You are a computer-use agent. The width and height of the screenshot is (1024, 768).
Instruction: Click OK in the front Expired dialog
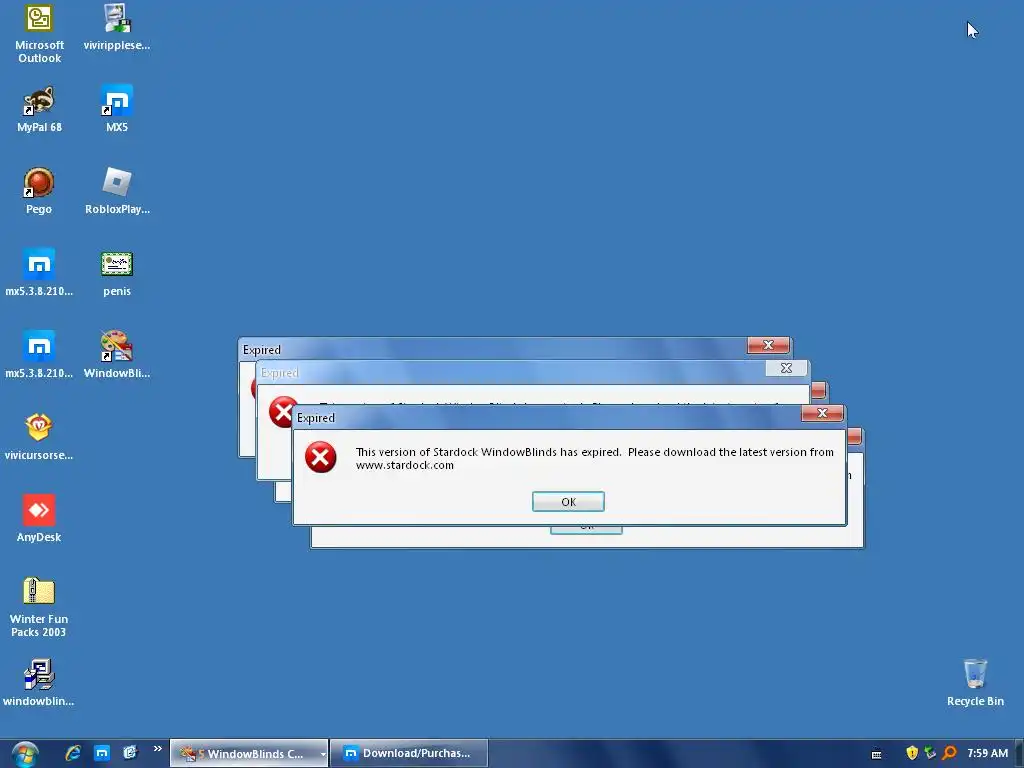click(568, 502)
